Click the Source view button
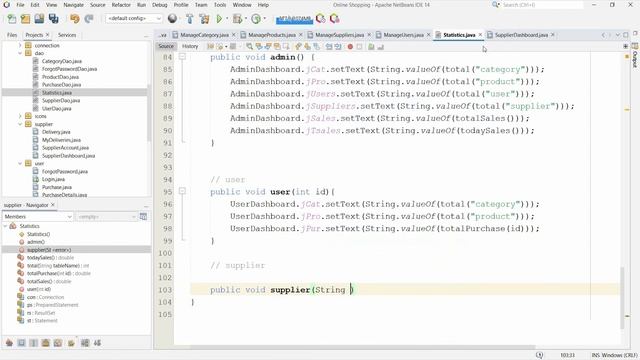Viewport: 640px width, 360px height. click(x=166, y=47)
